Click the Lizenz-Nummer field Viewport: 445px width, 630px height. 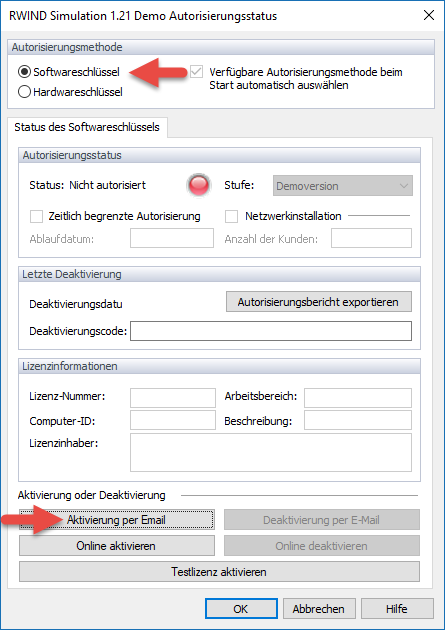tap(173, 398)
